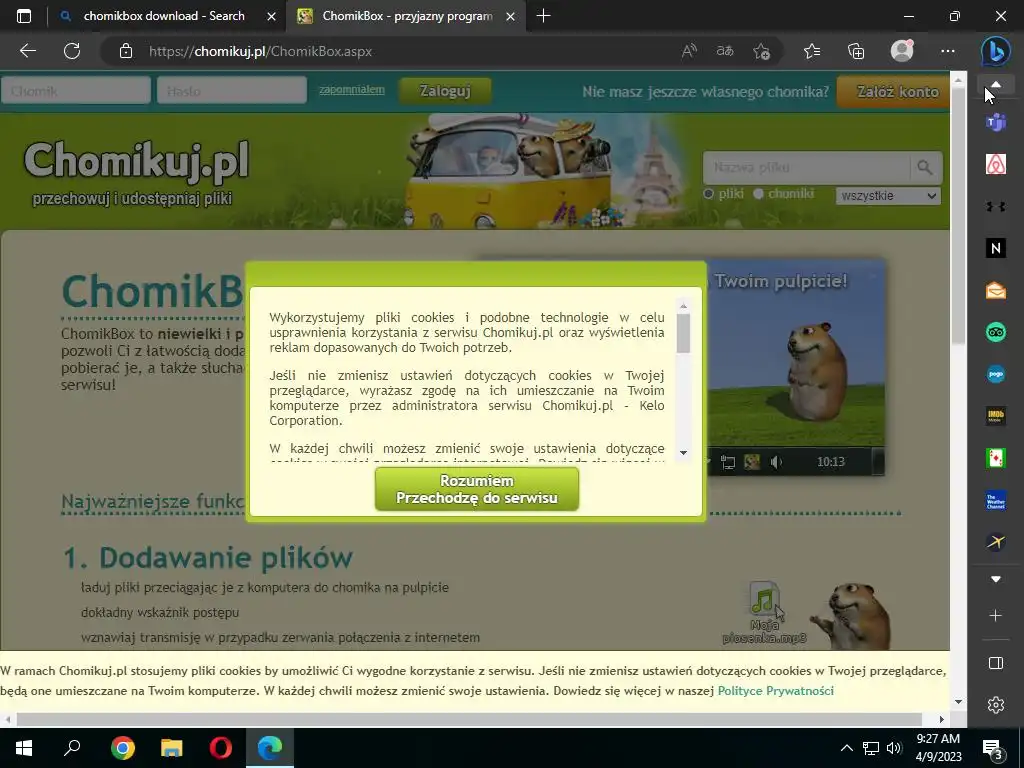Select the ChomikBox browser tab

[405, 16]
